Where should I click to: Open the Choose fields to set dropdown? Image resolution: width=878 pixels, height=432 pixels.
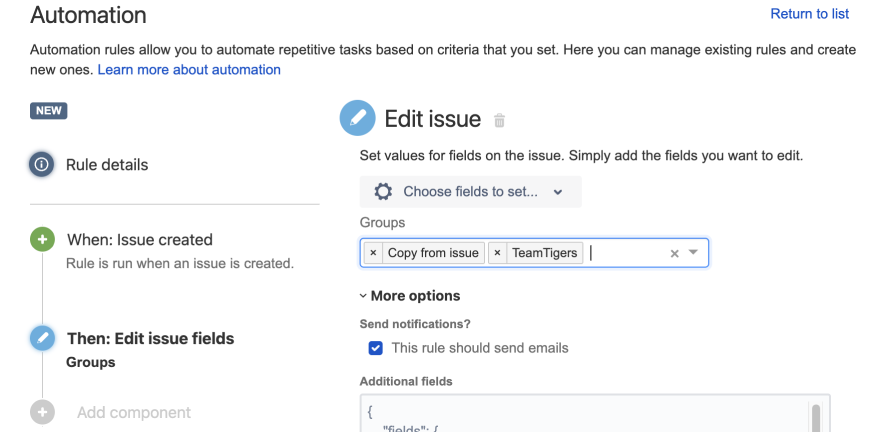click(x=470, y=191)
